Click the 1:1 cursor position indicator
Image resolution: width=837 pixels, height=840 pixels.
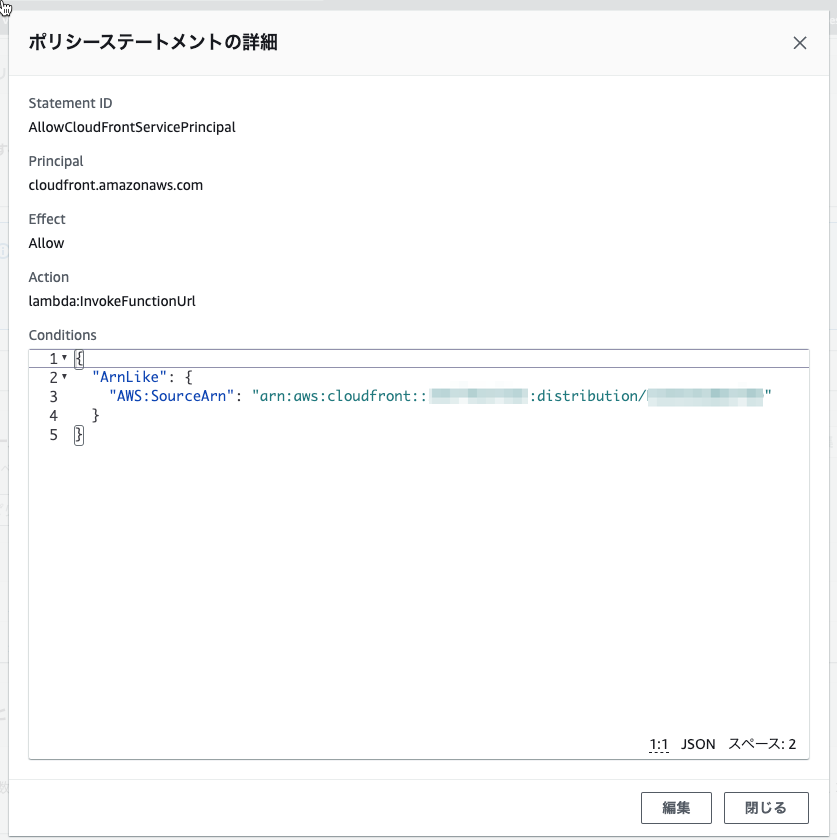(658, 744)
